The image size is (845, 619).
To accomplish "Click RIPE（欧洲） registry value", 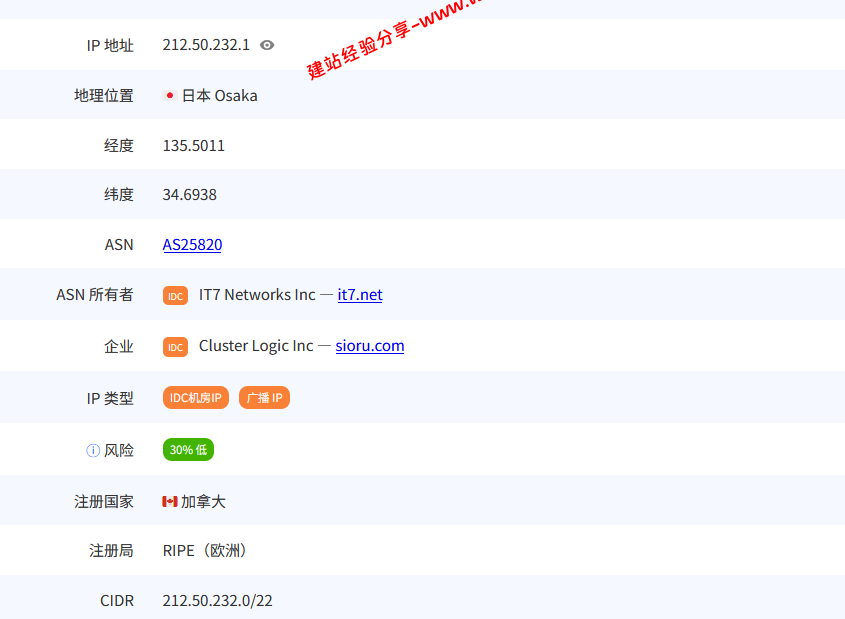I will (x=205, y=551).
